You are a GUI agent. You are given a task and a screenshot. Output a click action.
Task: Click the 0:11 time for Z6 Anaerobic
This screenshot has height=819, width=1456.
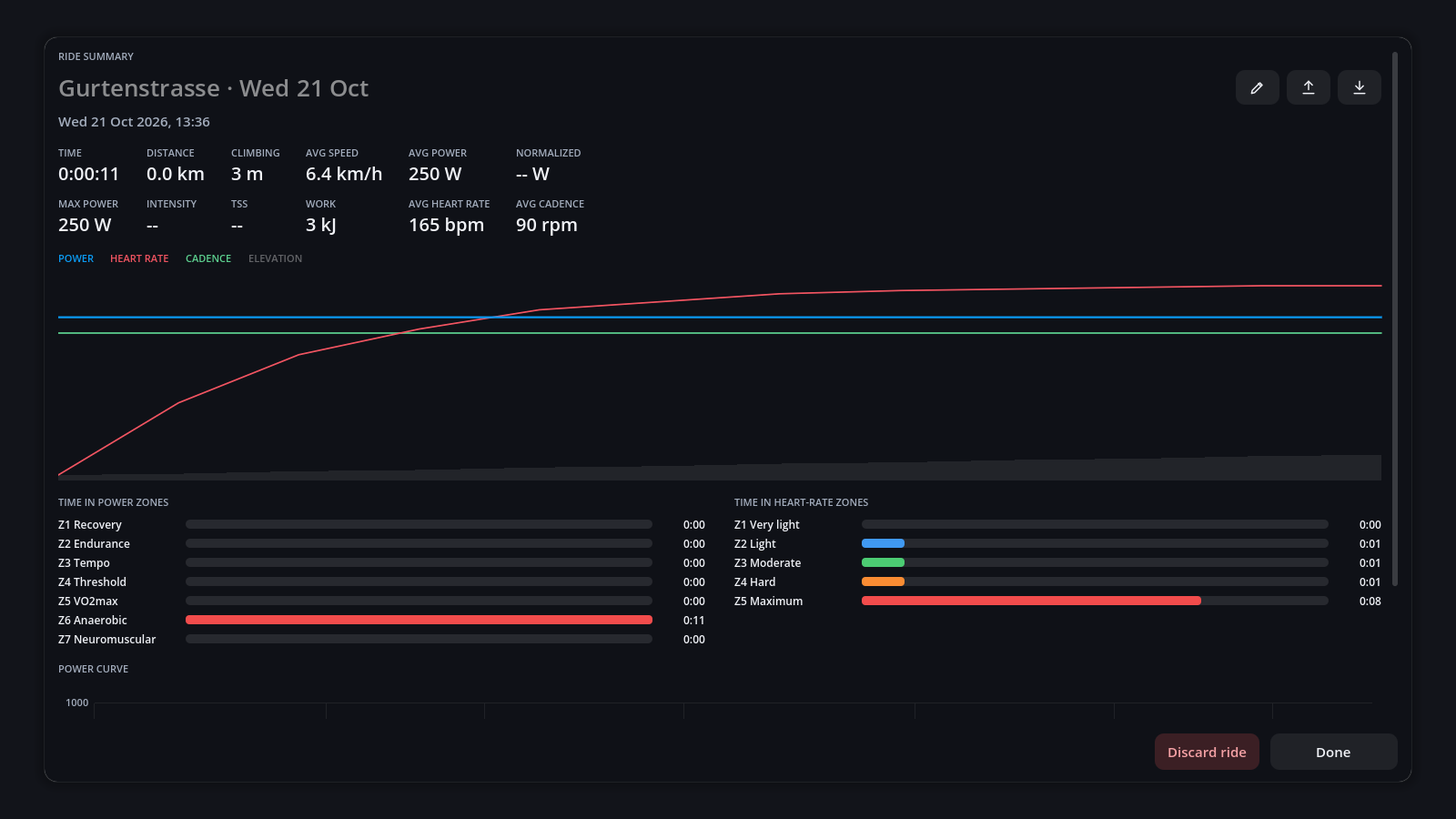[694, 621]
